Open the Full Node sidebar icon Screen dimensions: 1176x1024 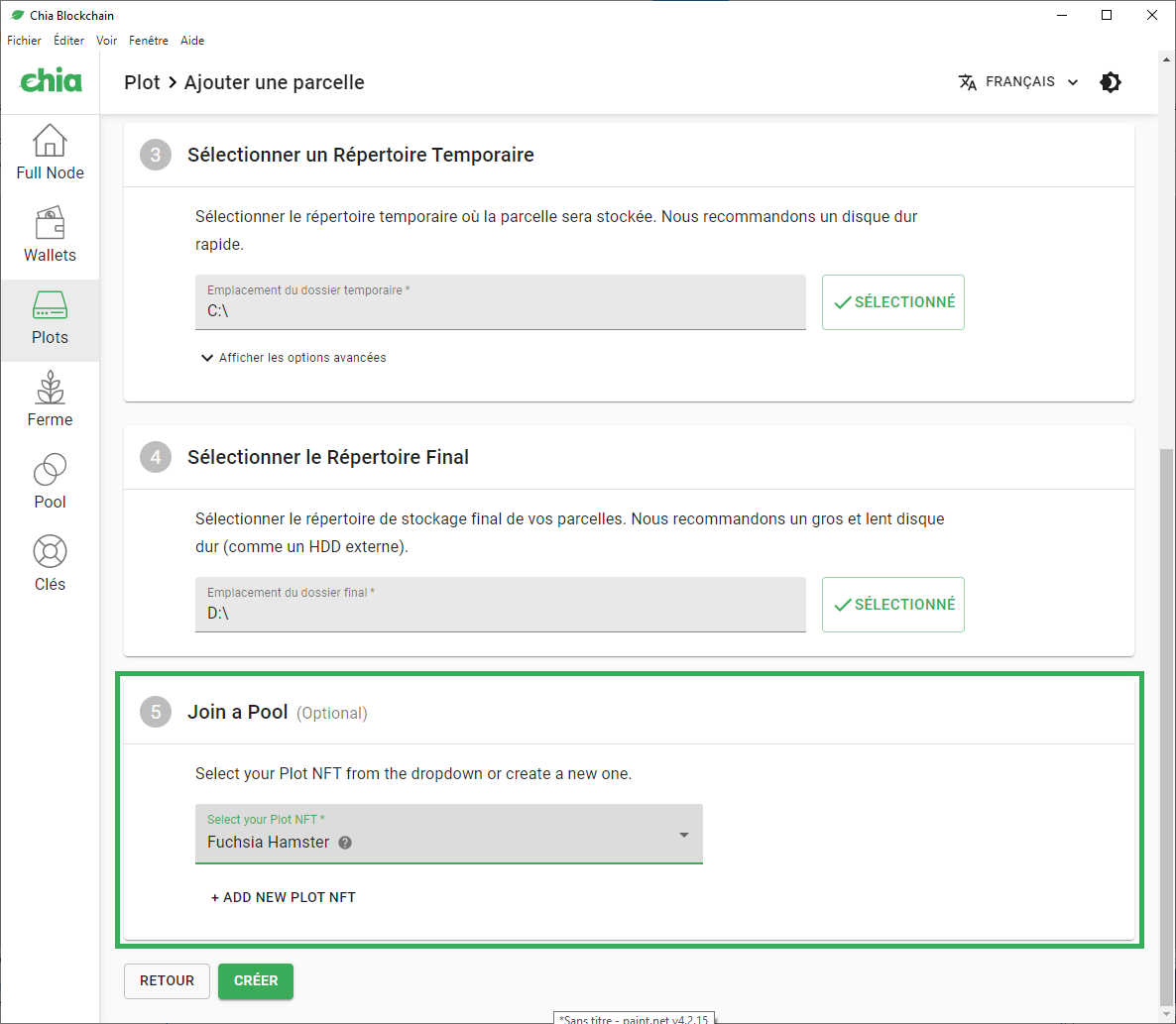click(x=50, y=154)
